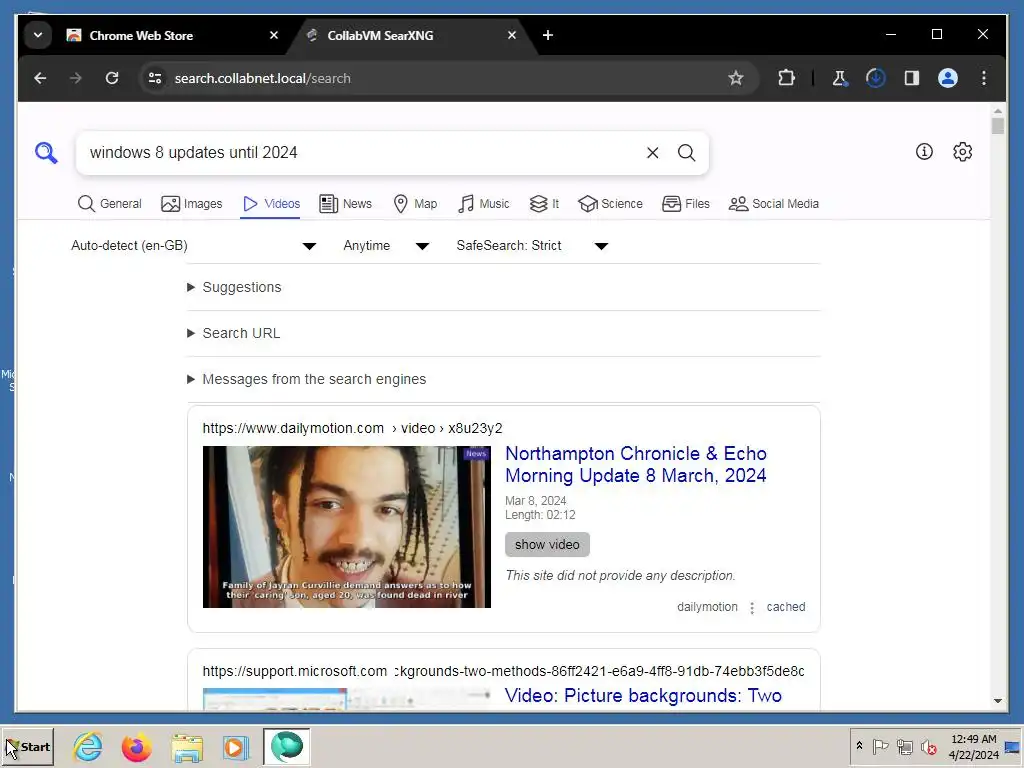Open SearXNG preferences gear icon
The height and width of the screenshot is (768, 1024).
(x=962, y=152)
